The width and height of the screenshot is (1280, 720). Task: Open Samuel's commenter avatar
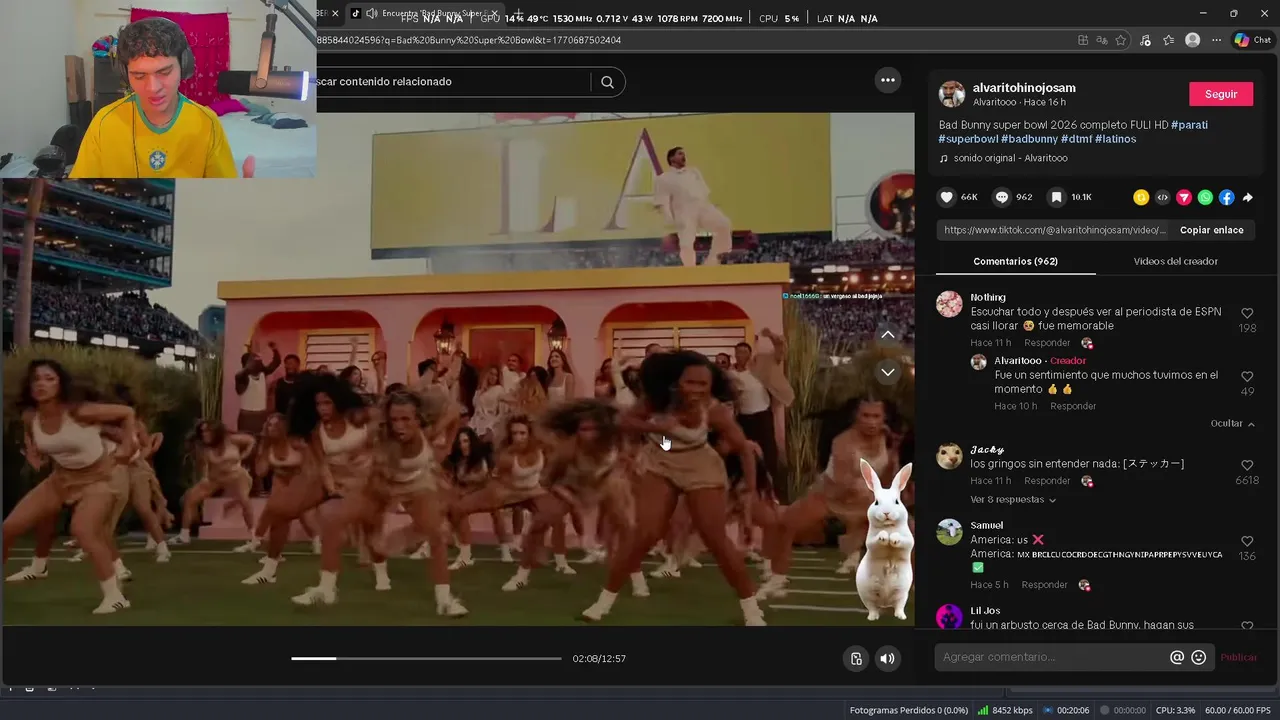949,532
